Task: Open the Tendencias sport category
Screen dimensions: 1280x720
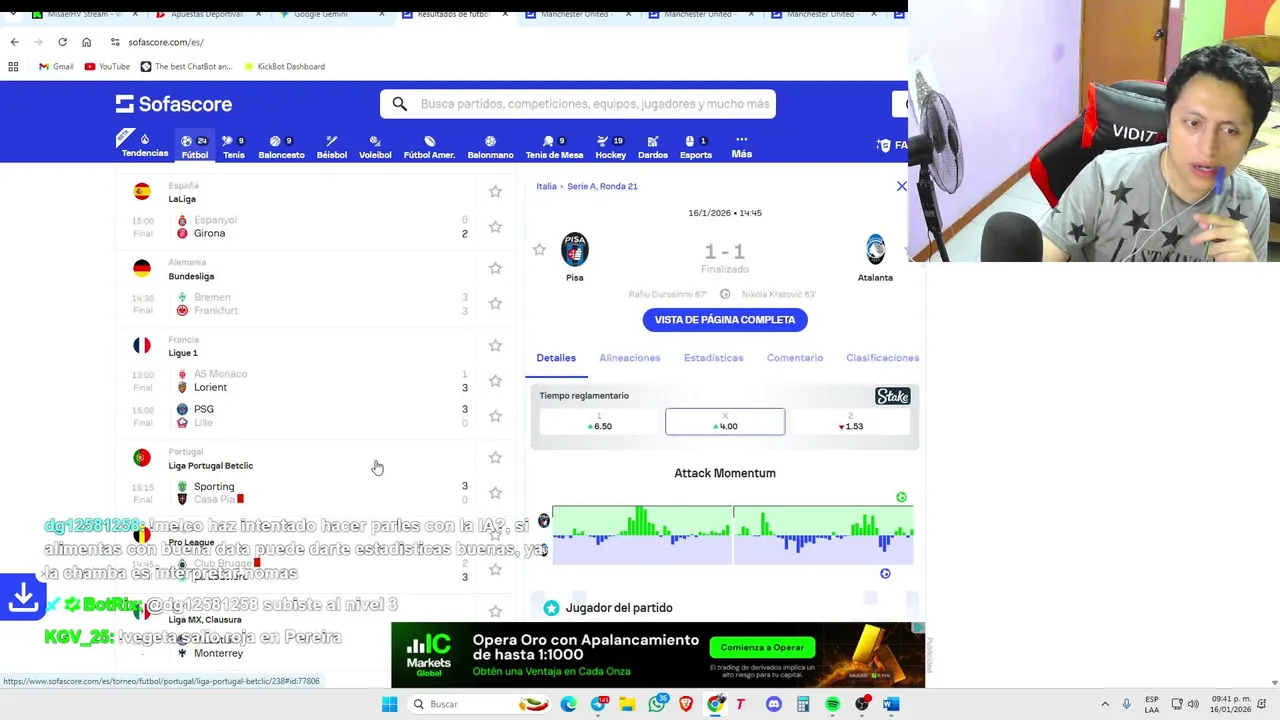Action: point(145,146)
